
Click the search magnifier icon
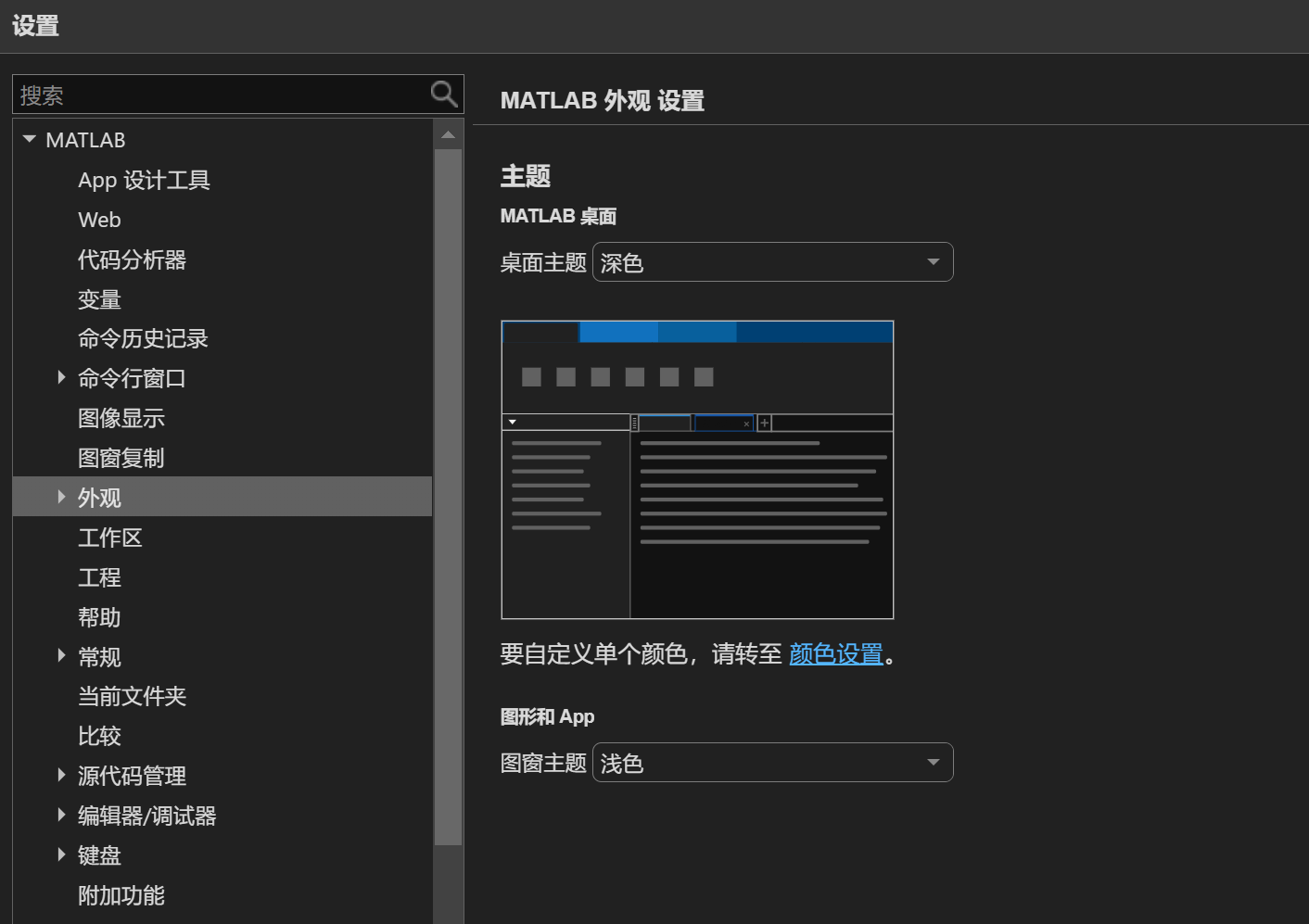(x=444, y=94)
